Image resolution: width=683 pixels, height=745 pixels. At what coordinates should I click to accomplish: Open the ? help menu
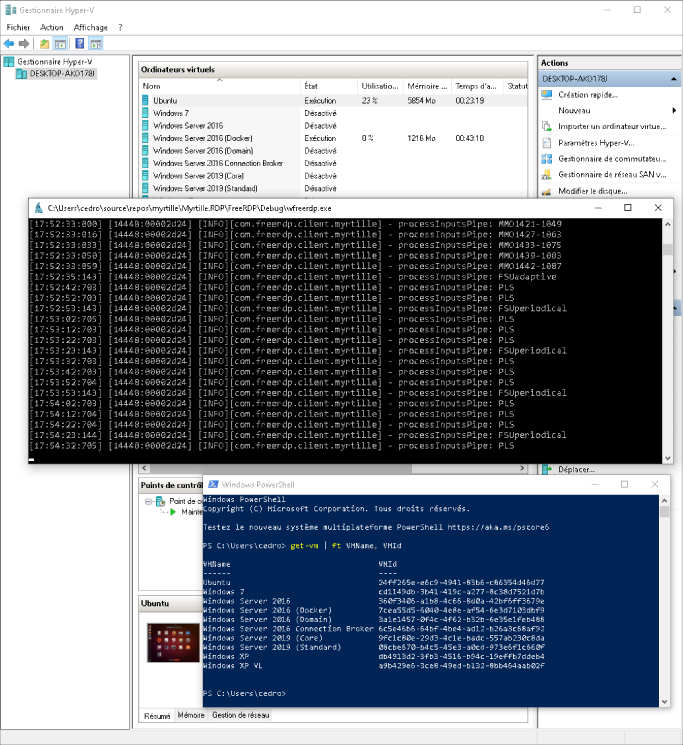120,28
